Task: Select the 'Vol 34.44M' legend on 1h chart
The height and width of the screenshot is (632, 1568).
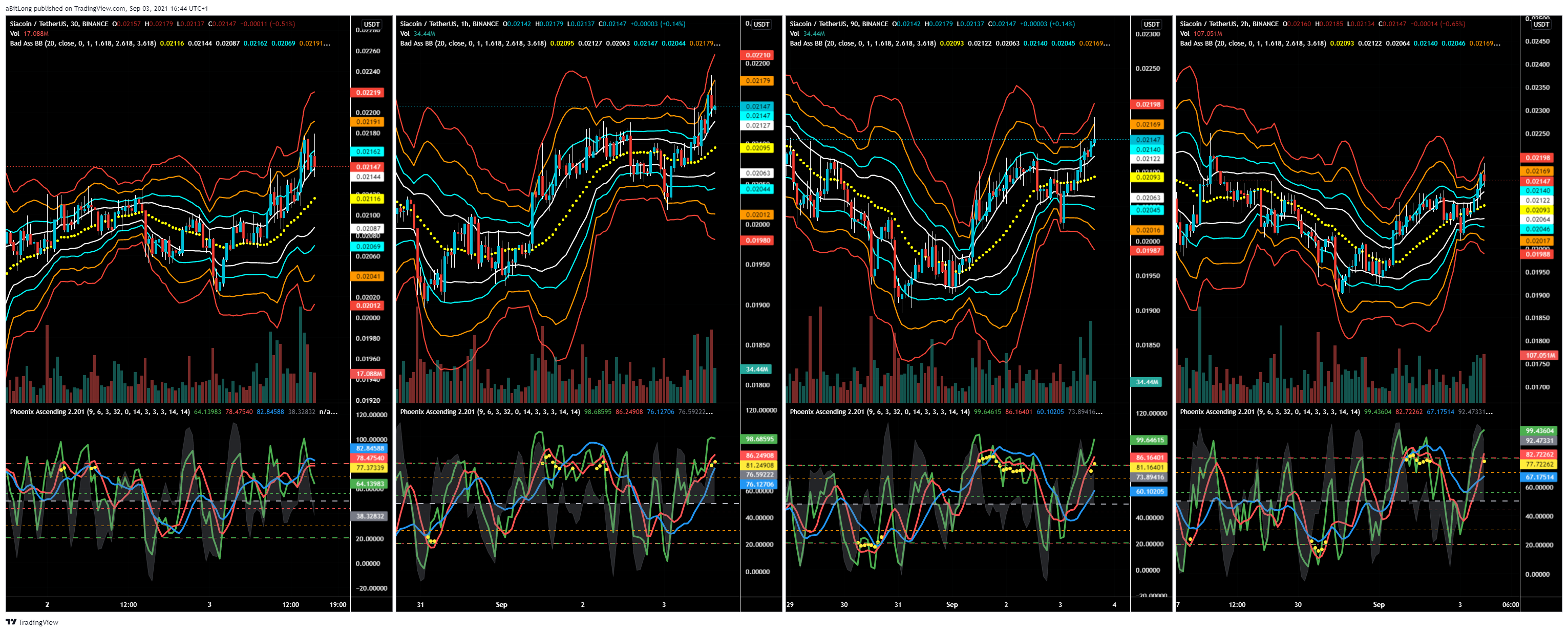Action: pyautogui.click(x=417, y=33)
